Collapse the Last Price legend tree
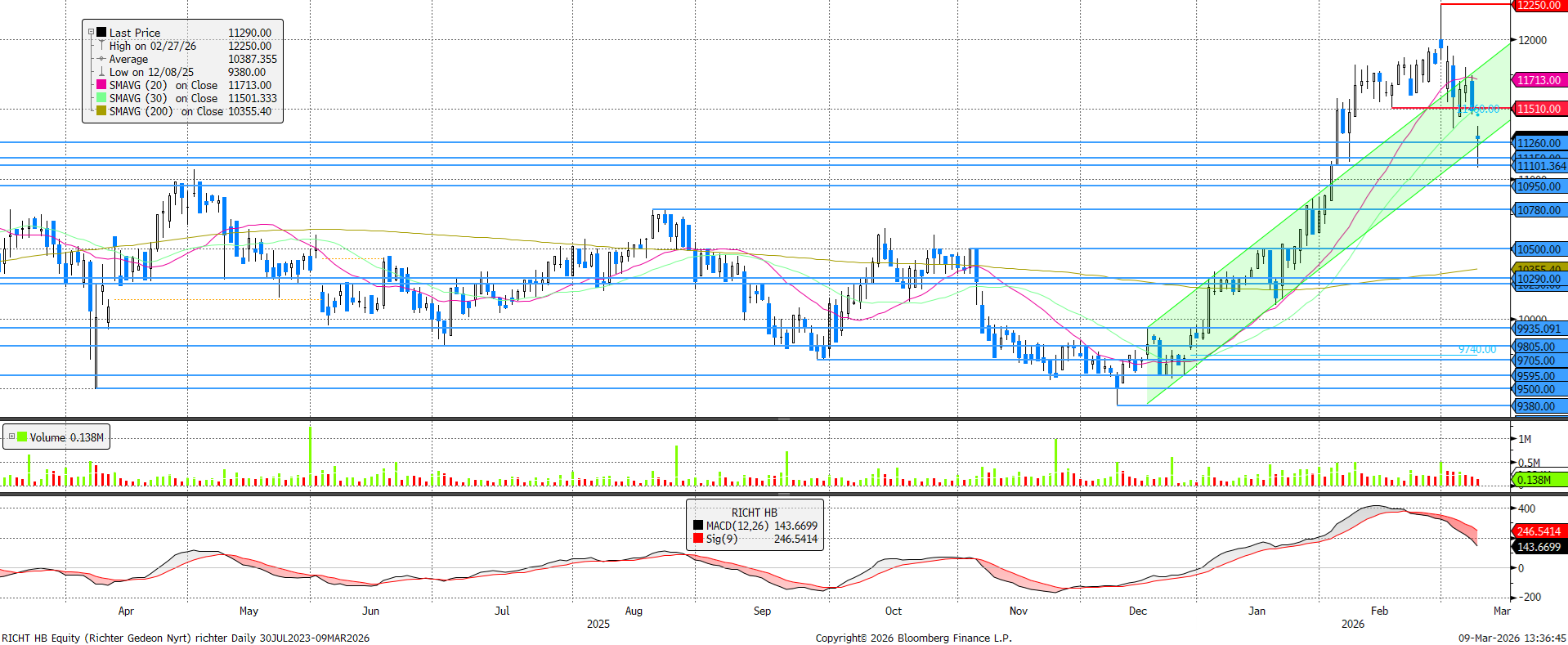The image size is (1568, 645). pyautogui.click(x=91, y=33)
